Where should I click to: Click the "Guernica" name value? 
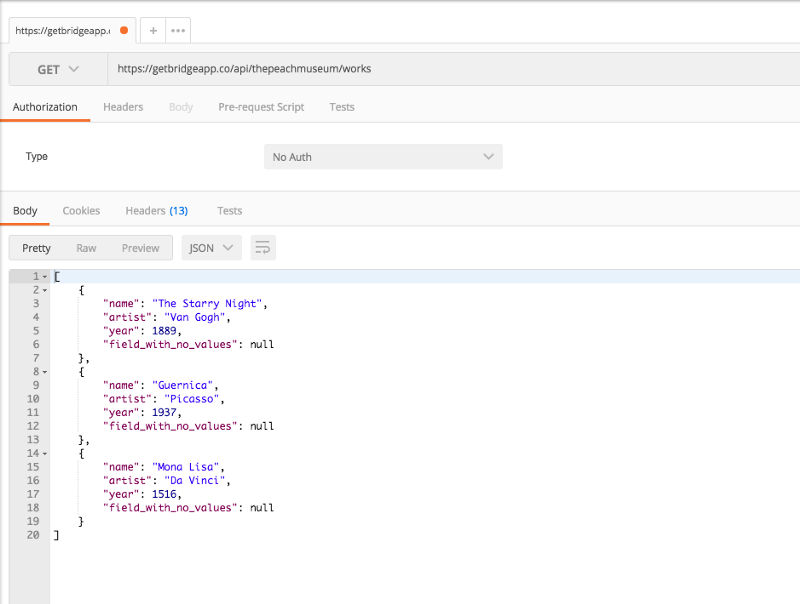[x=182, y=385]
